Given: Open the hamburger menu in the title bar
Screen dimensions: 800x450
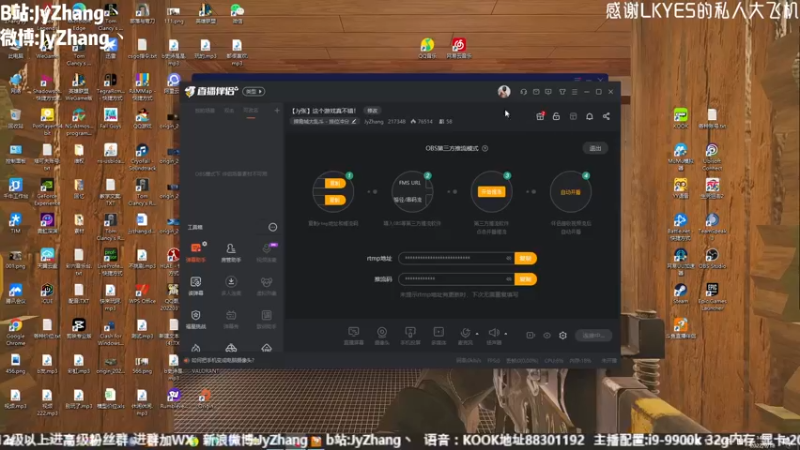Looking at the screenshot, I should [574, 92].
